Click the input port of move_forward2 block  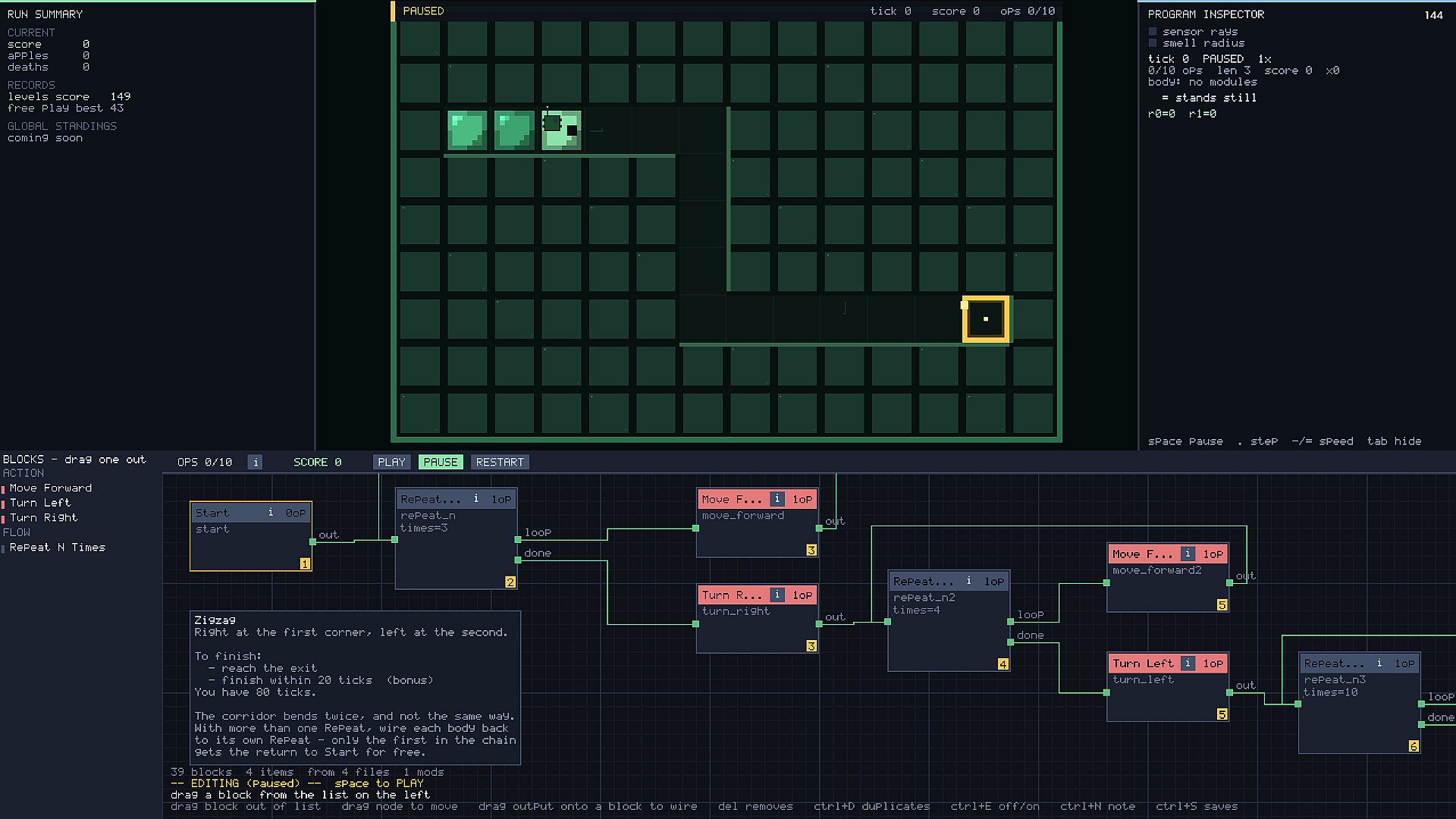[x=1106, y=582]
